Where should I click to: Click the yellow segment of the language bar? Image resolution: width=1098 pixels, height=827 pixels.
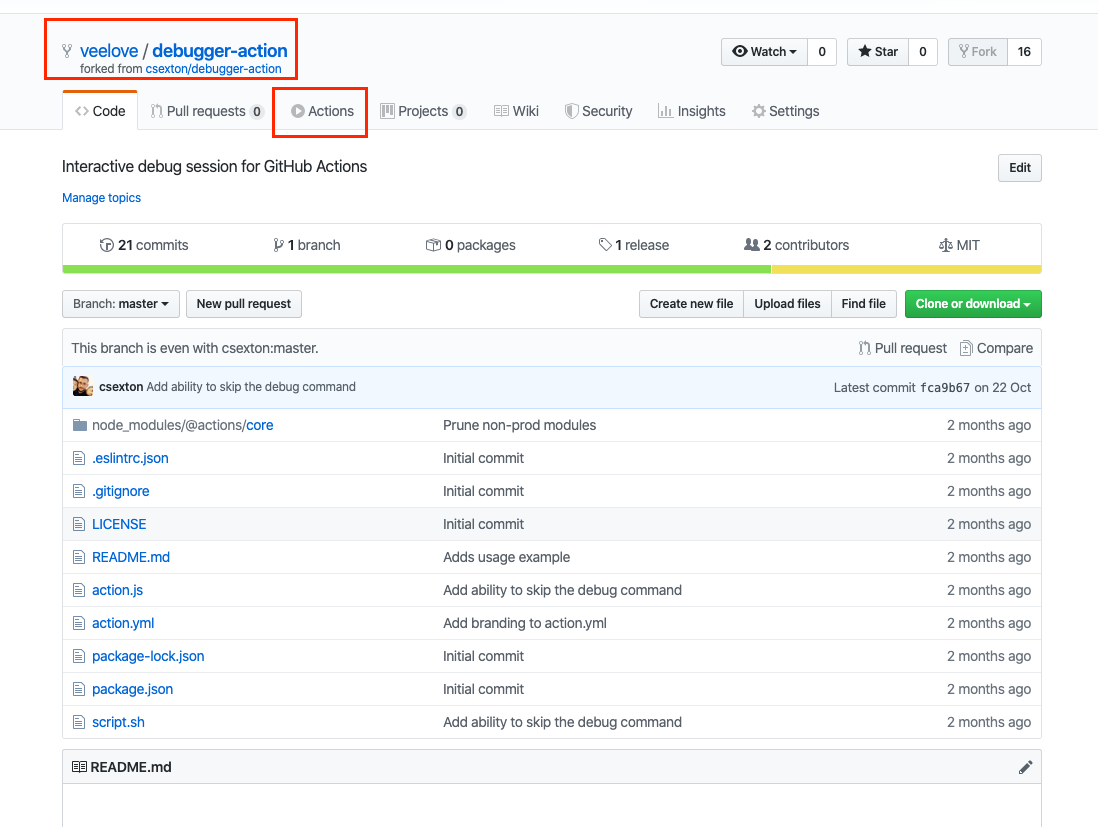(906, 269)
